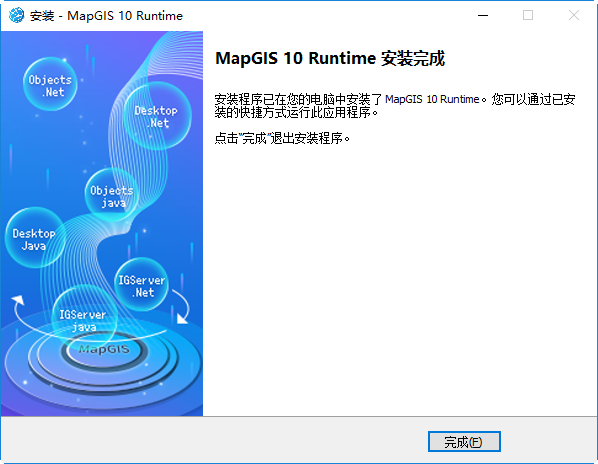Click the MapGIS globe icon in title bar
Viewport: 598px width, 464px height.
16,15
